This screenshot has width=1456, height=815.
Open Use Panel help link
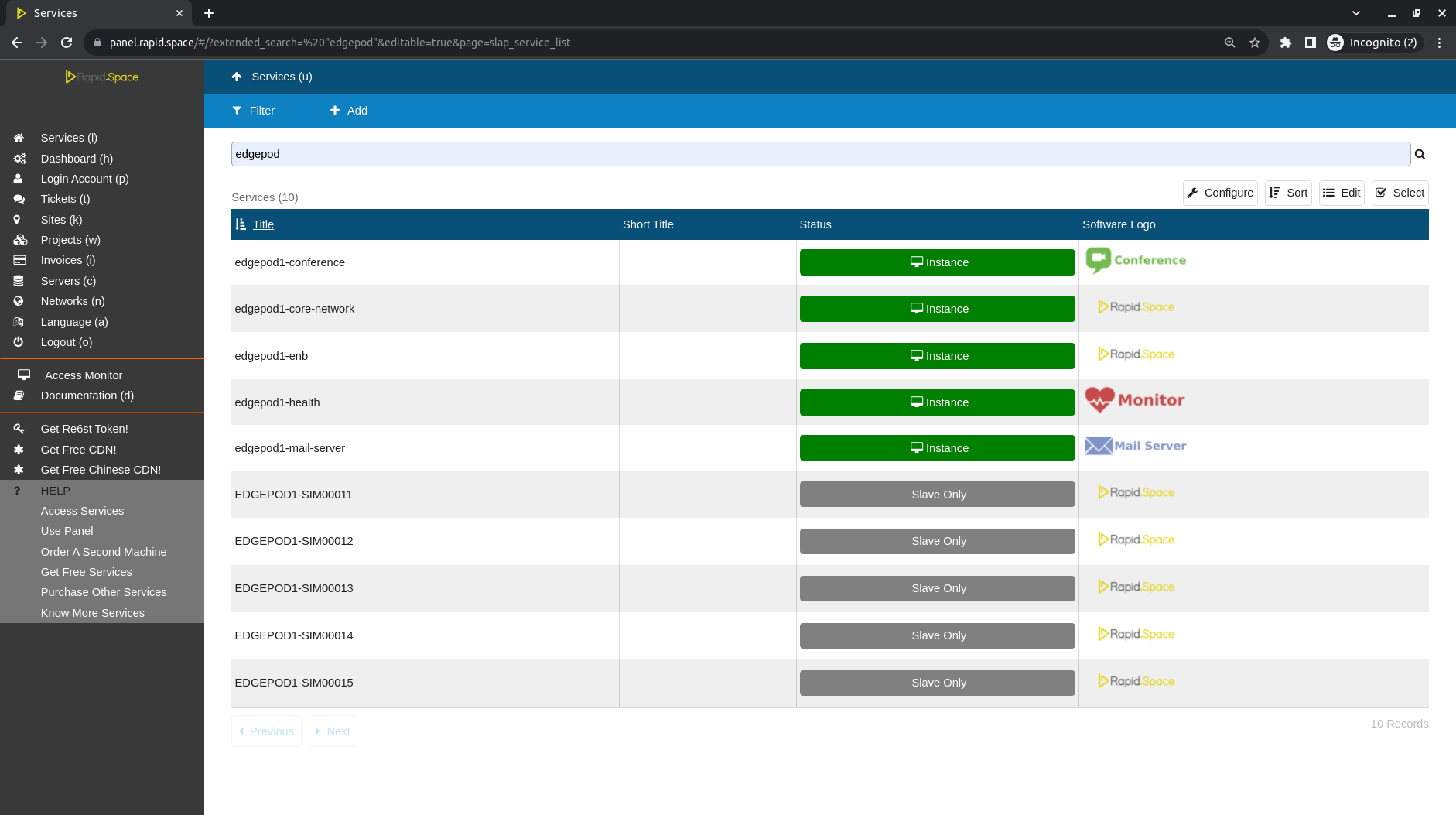click(67, 531)
